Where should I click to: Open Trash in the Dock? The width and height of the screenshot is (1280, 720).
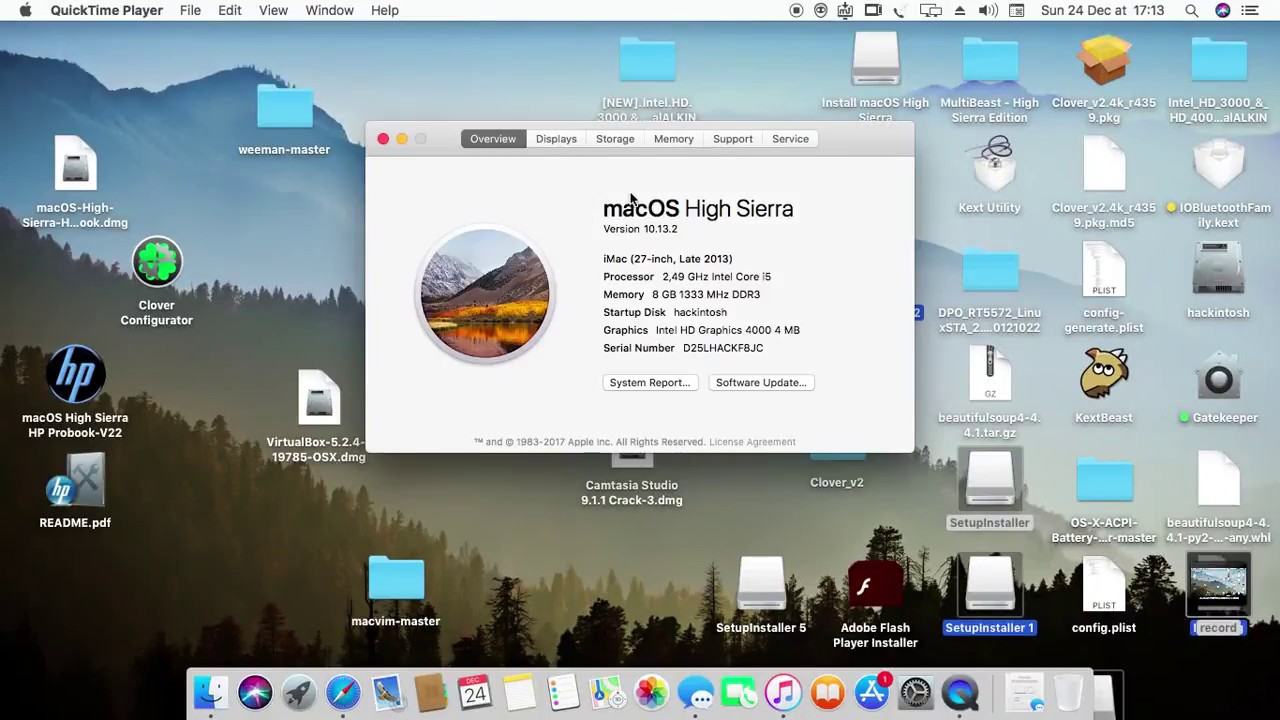click(1068, 692)
